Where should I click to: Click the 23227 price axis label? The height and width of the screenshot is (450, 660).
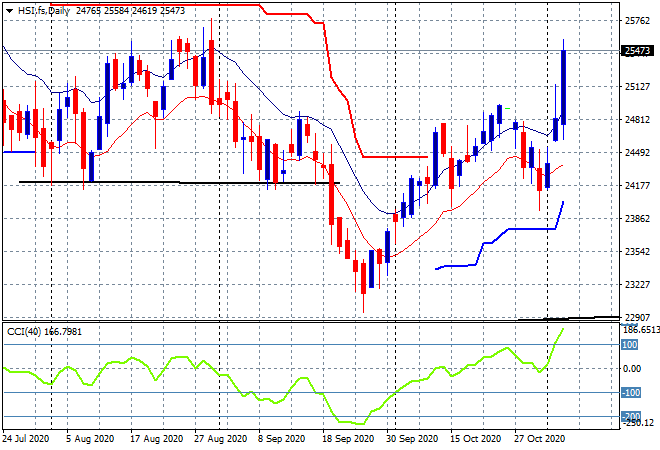(x=637, y=285)
